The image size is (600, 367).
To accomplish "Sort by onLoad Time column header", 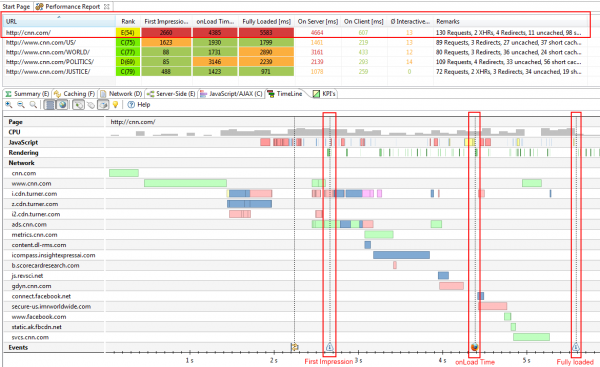I will point(215,21).
